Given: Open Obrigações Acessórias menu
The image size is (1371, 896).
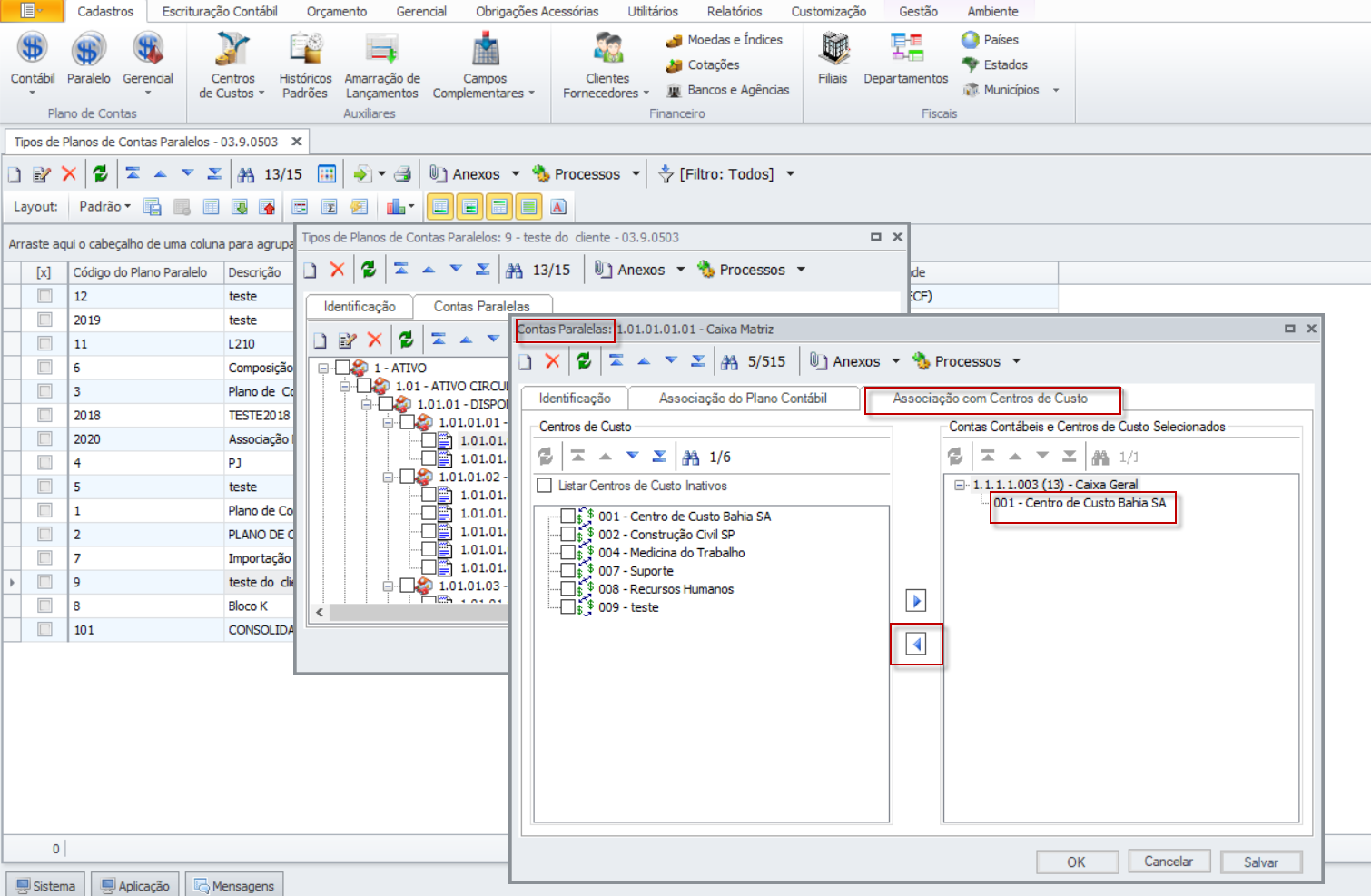Looking at the screenshot, I should pos(538,11).
